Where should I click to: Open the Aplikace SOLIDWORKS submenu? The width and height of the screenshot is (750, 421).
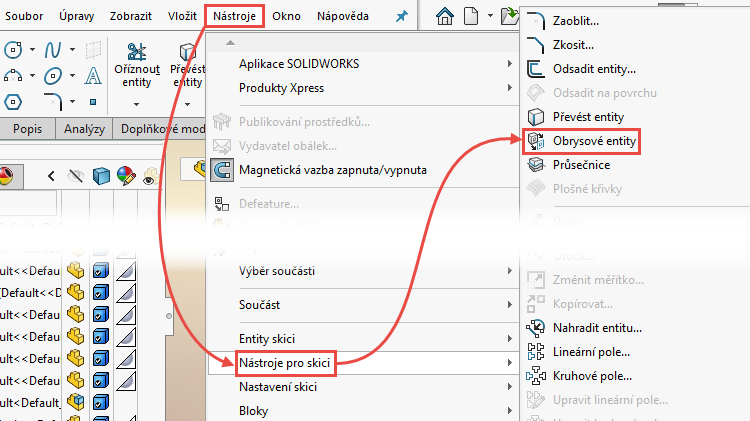click(x=364, y=64)
